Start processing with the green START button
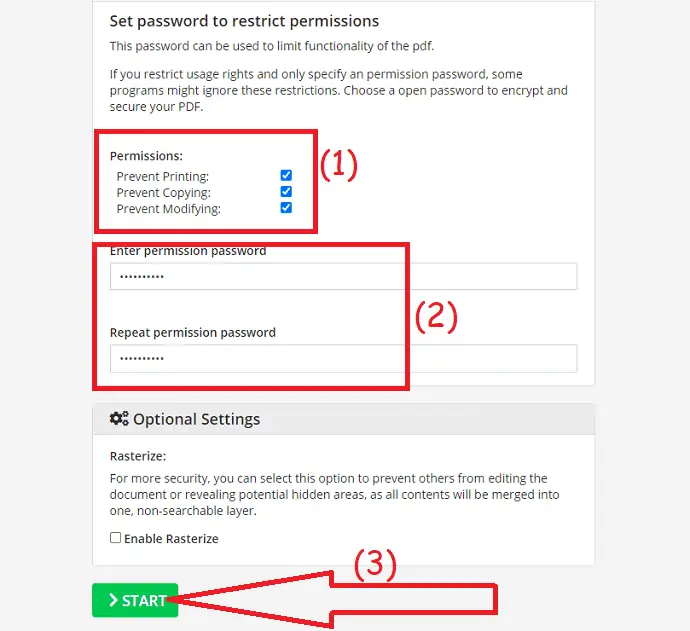 pos(135,600)
